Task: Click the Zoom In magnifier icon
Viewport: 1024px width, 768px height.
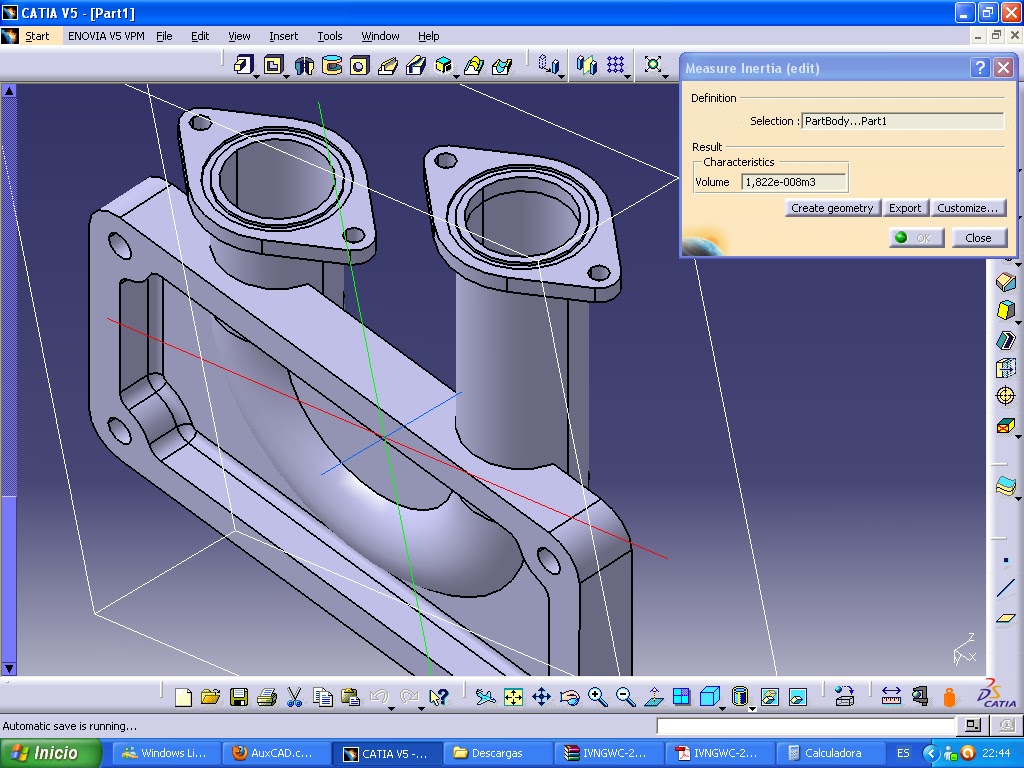Action: pyautogui.click(x=598, y=697)
